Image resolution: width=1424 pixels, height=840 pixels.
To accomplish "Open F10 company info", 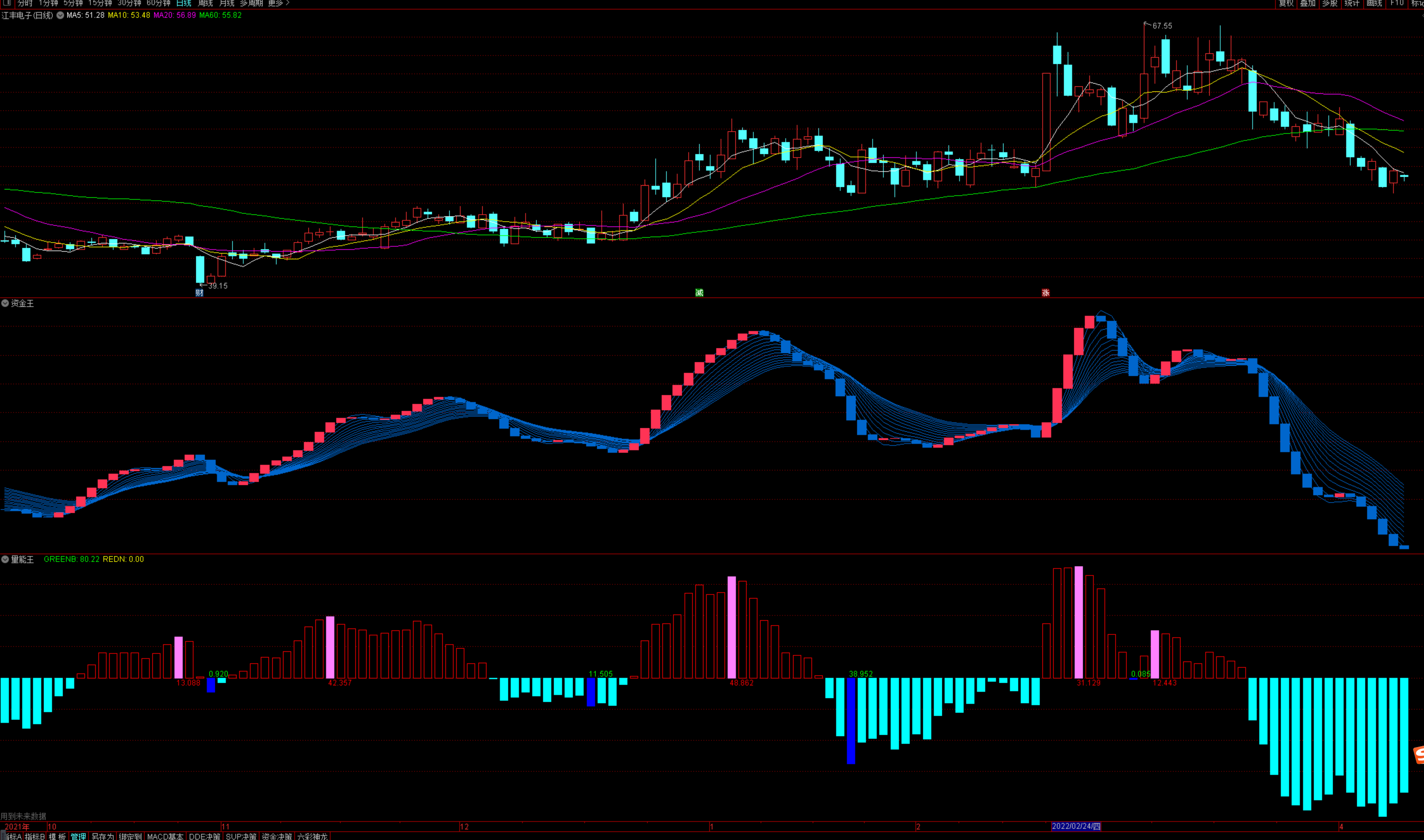I will [x=1397, y=3].
